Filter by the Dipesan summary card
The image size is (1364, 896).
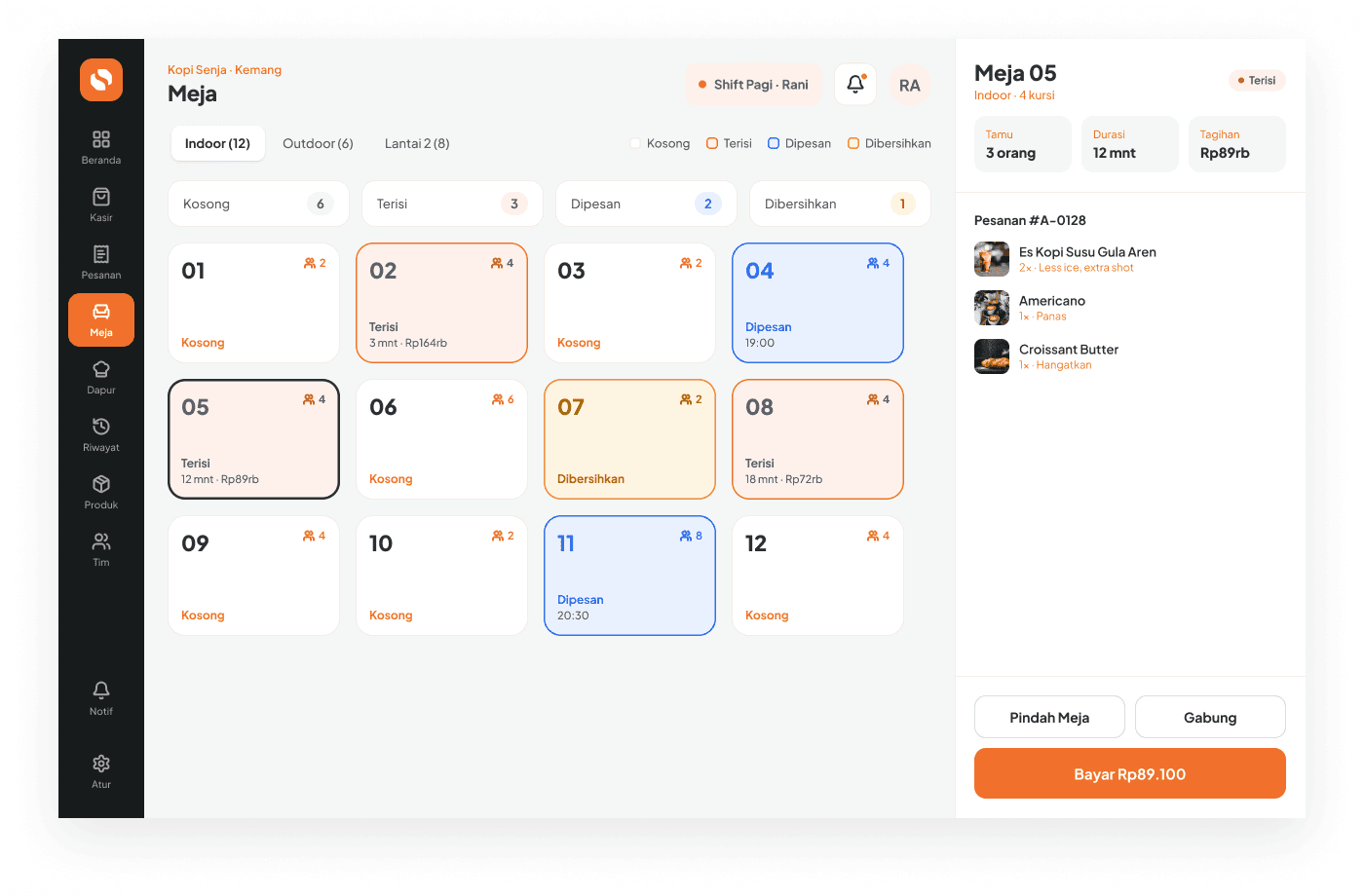click(x=646, y=204)
